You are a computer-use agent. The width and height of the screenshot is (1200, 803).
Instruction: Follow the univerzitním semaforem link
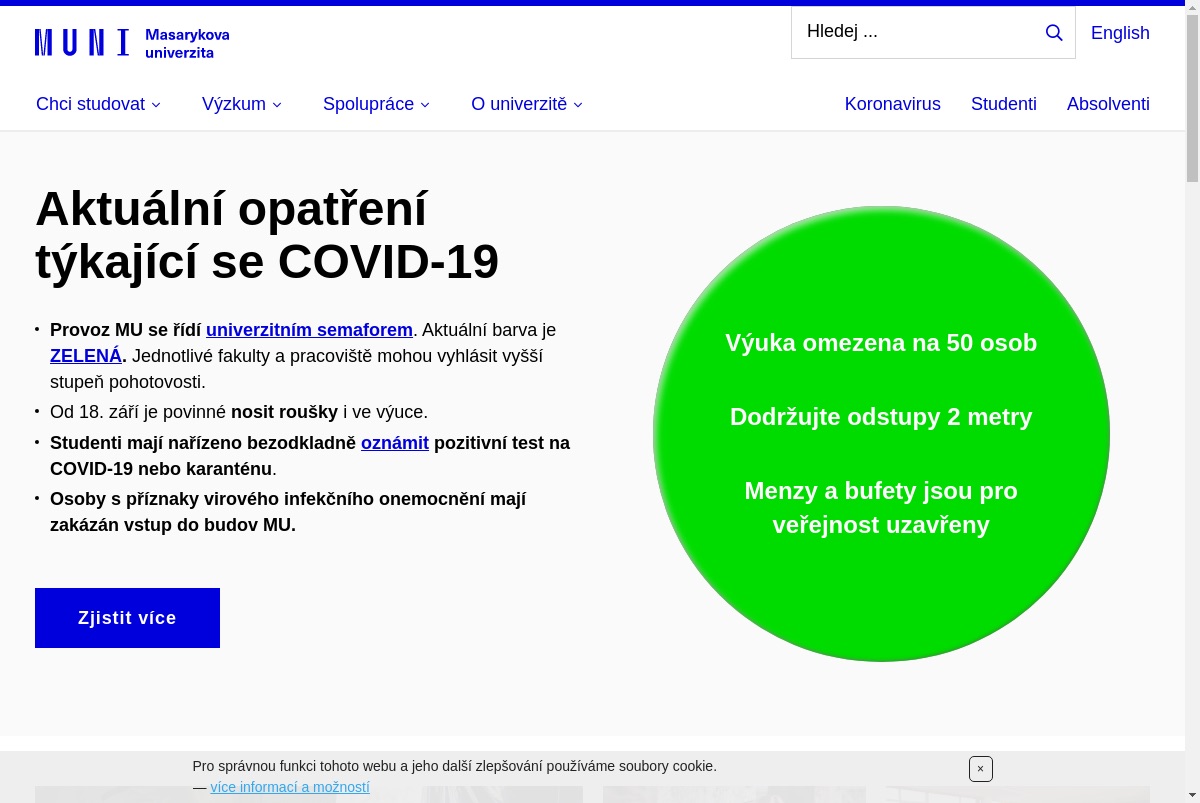point(309,330)
